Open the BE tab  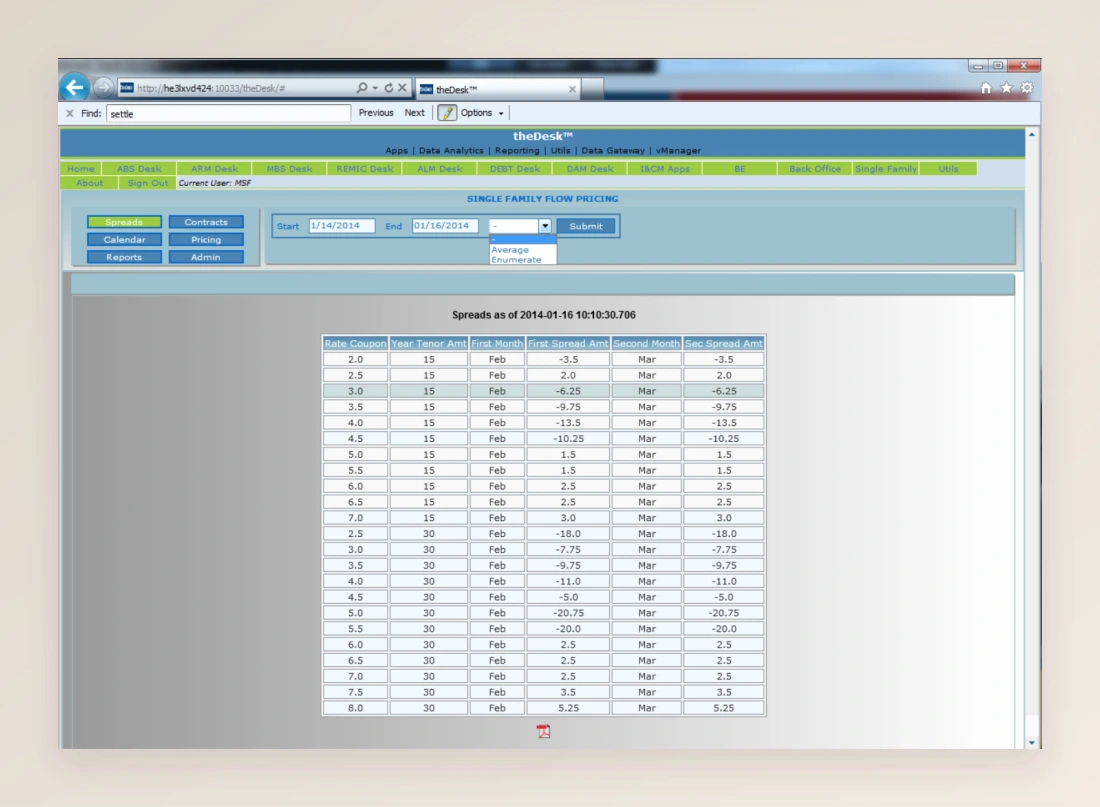pos(739,168)
